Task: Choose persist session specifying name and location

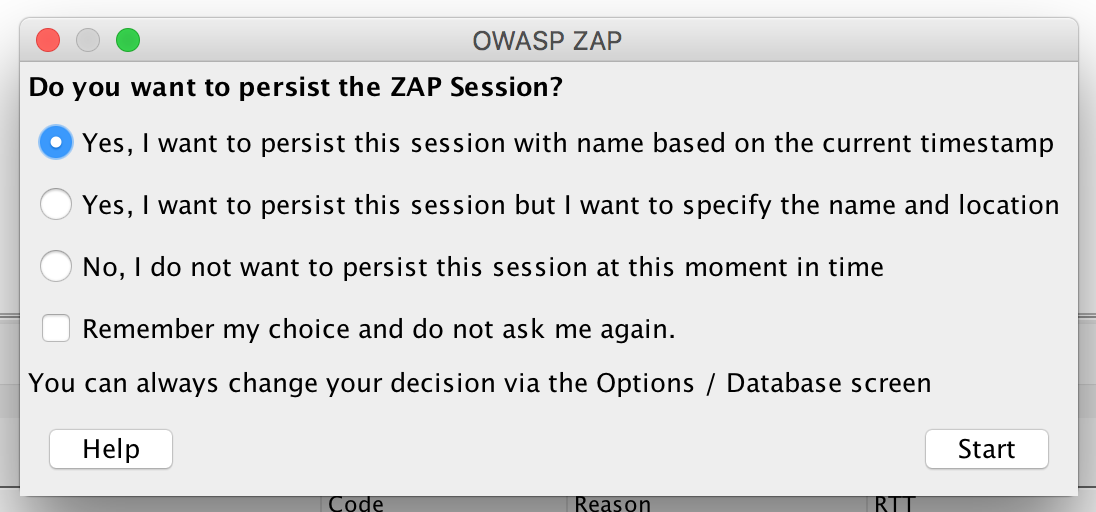Action: 56,204
